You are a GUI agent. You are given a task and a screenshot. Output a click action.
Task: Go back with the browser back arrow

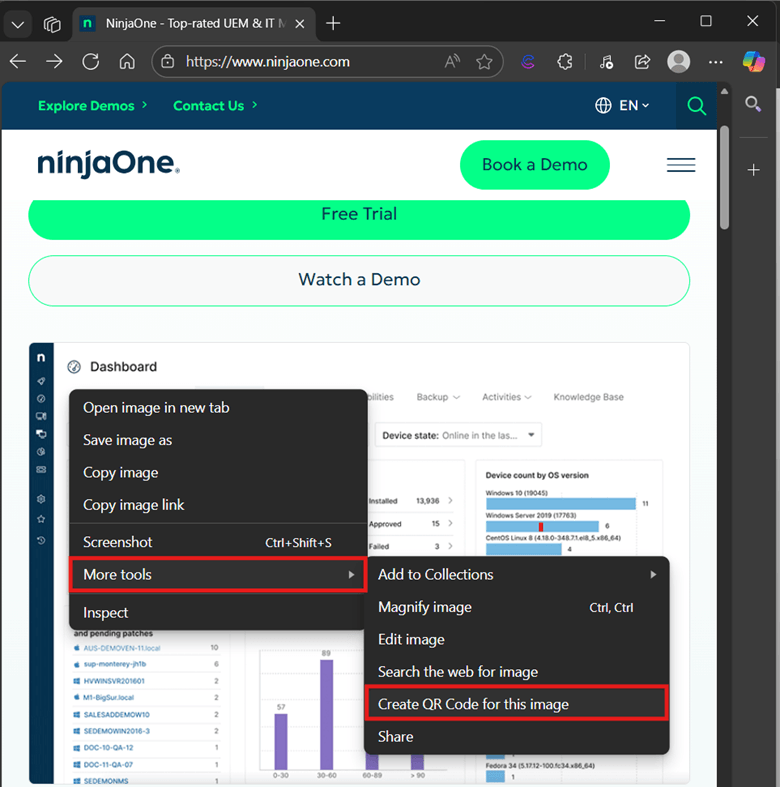pos(18,62)
